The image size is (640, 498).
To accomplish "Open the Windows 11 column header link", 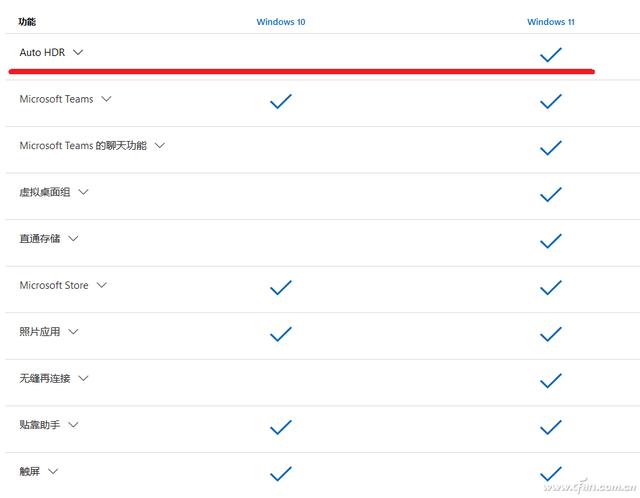I will 551,21.
